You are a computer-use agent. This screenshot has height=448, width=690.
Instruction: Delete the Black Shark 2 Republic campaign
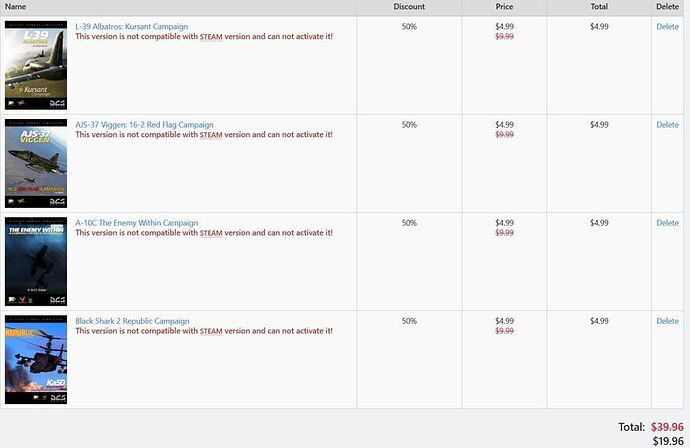668,321
